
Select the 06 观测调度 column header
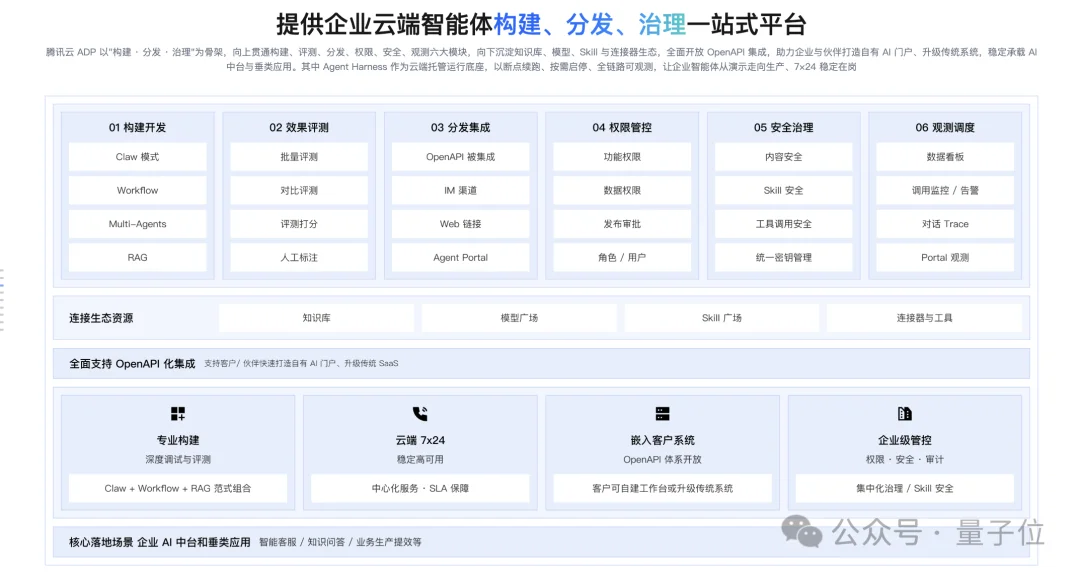point(945,127)
